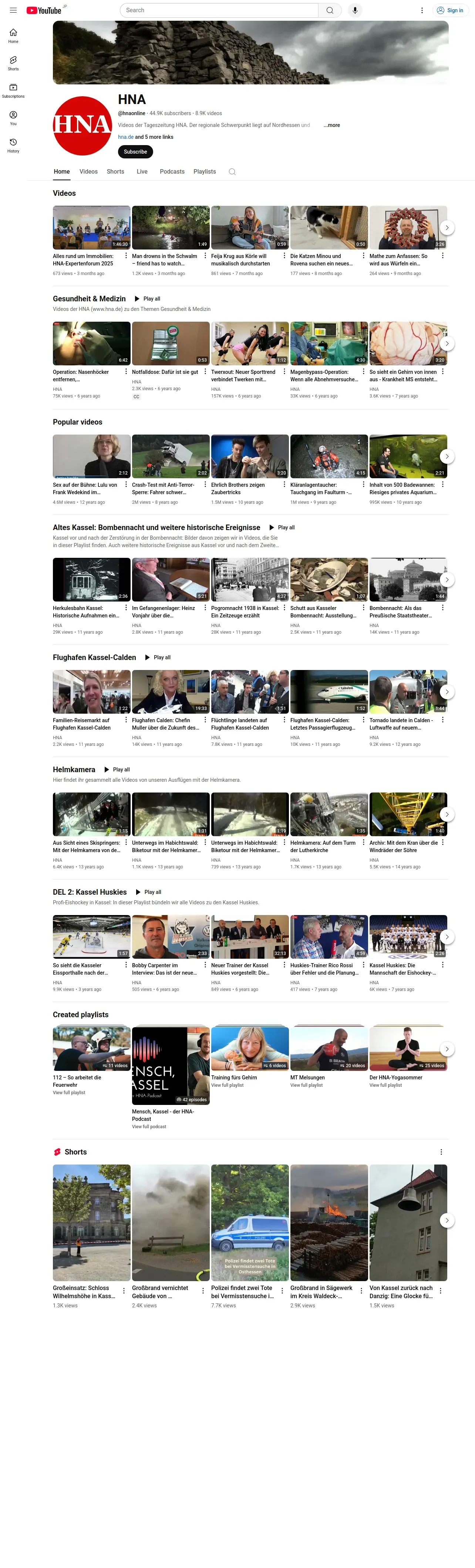The width and height of the screenshot is (475, 1568).
Task: Open 112 – So arbeitet die Feuerwehr playlist
Action: tap(92, 1049)
